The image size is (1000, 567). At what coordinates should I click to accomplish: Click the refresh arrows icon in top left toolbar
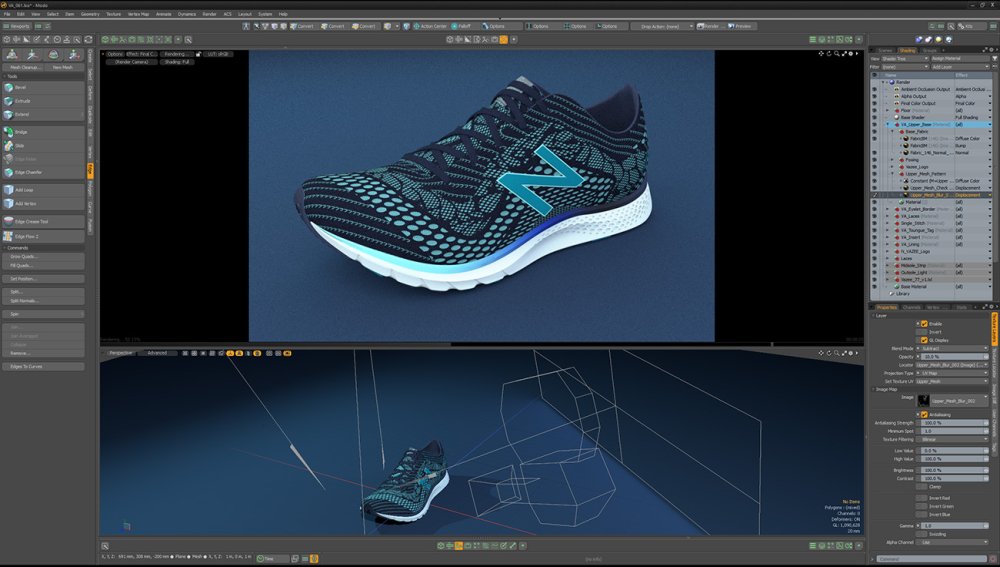pyautogui.click(x=88, y=40)
